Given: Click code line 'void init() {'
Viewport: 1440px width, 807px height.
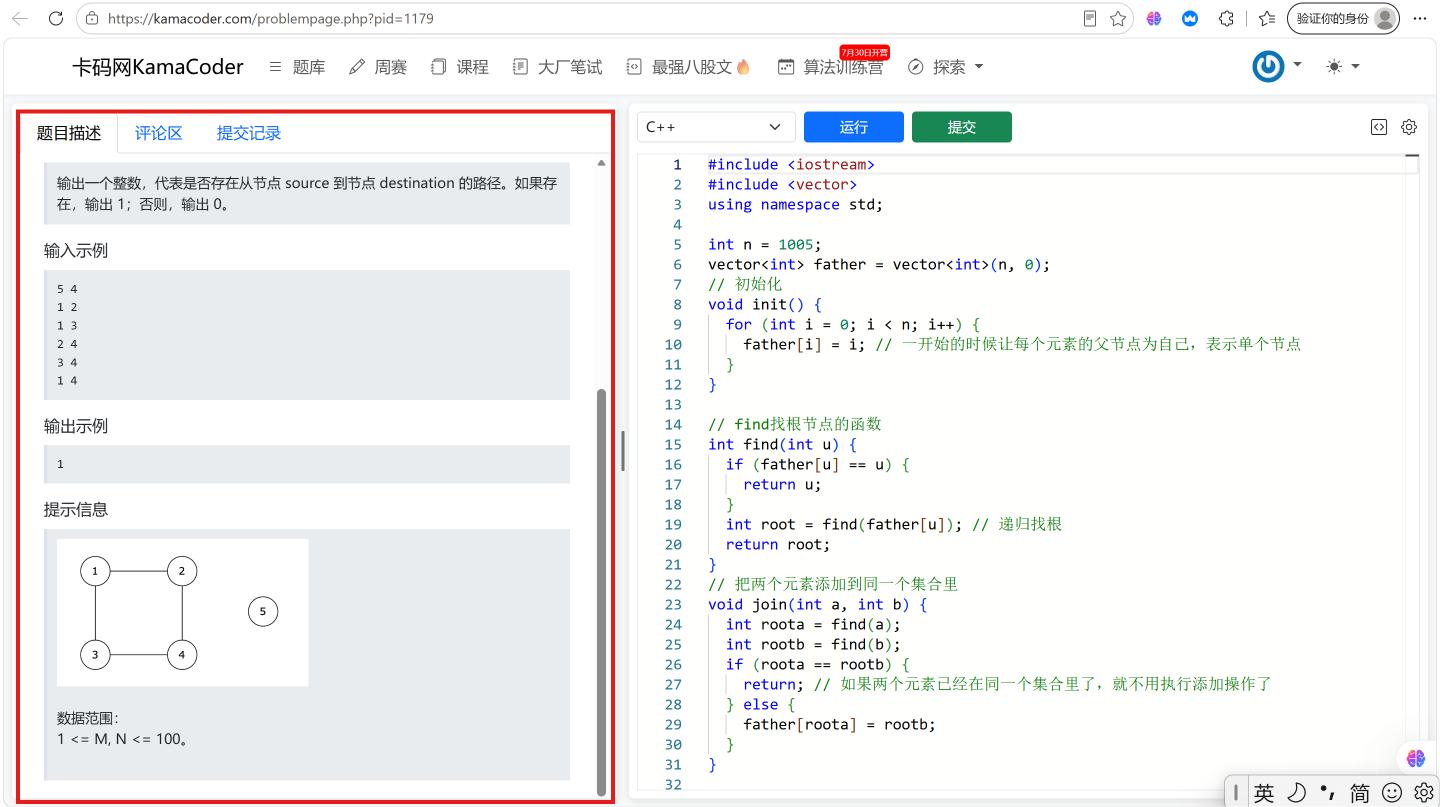Looking at the screenshot, I should coord(765,304).
